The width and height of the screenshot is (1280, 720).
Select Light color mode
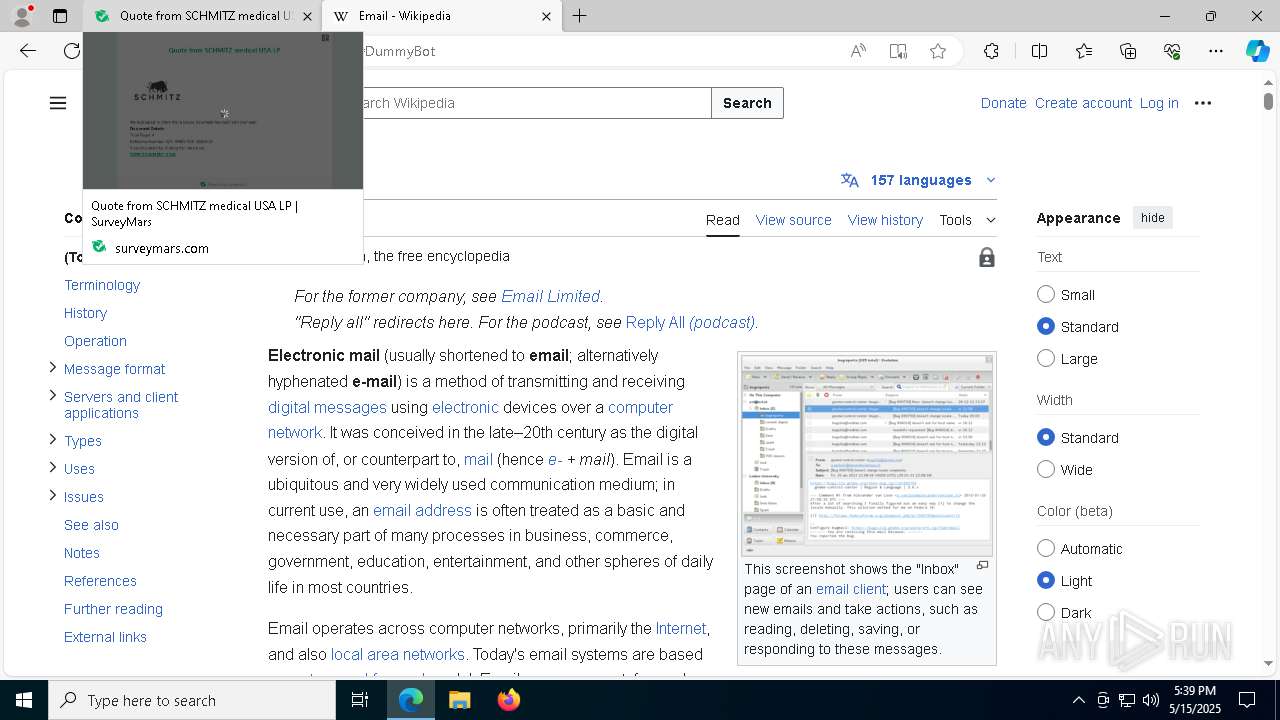pos(1046,580)
